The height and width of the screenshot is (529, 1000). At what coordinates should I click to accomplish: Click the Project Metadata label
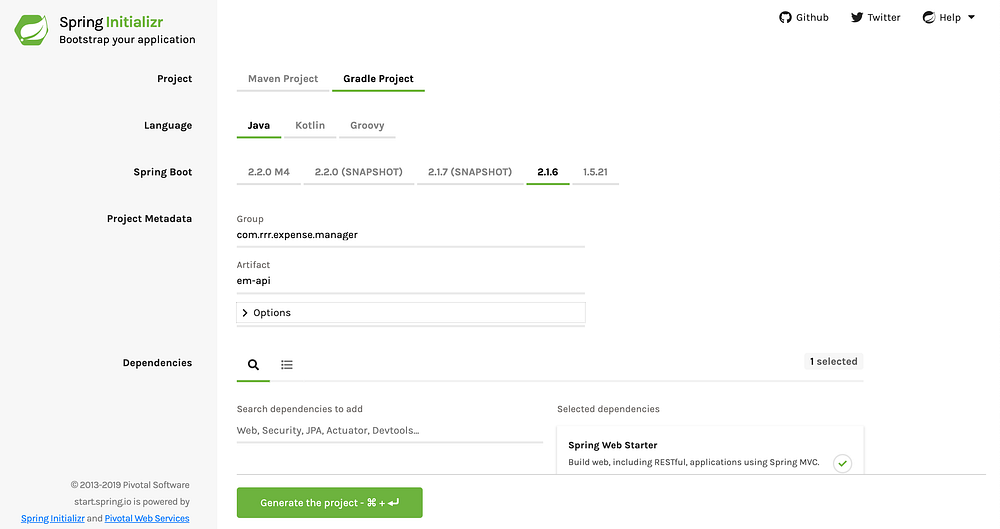149,218
